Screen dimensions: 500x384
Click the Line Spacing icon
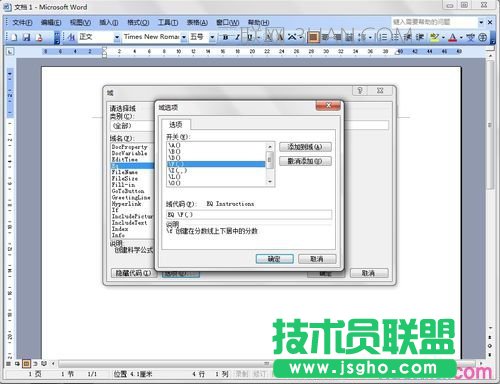pyautogui.click(x=362, y=37)
